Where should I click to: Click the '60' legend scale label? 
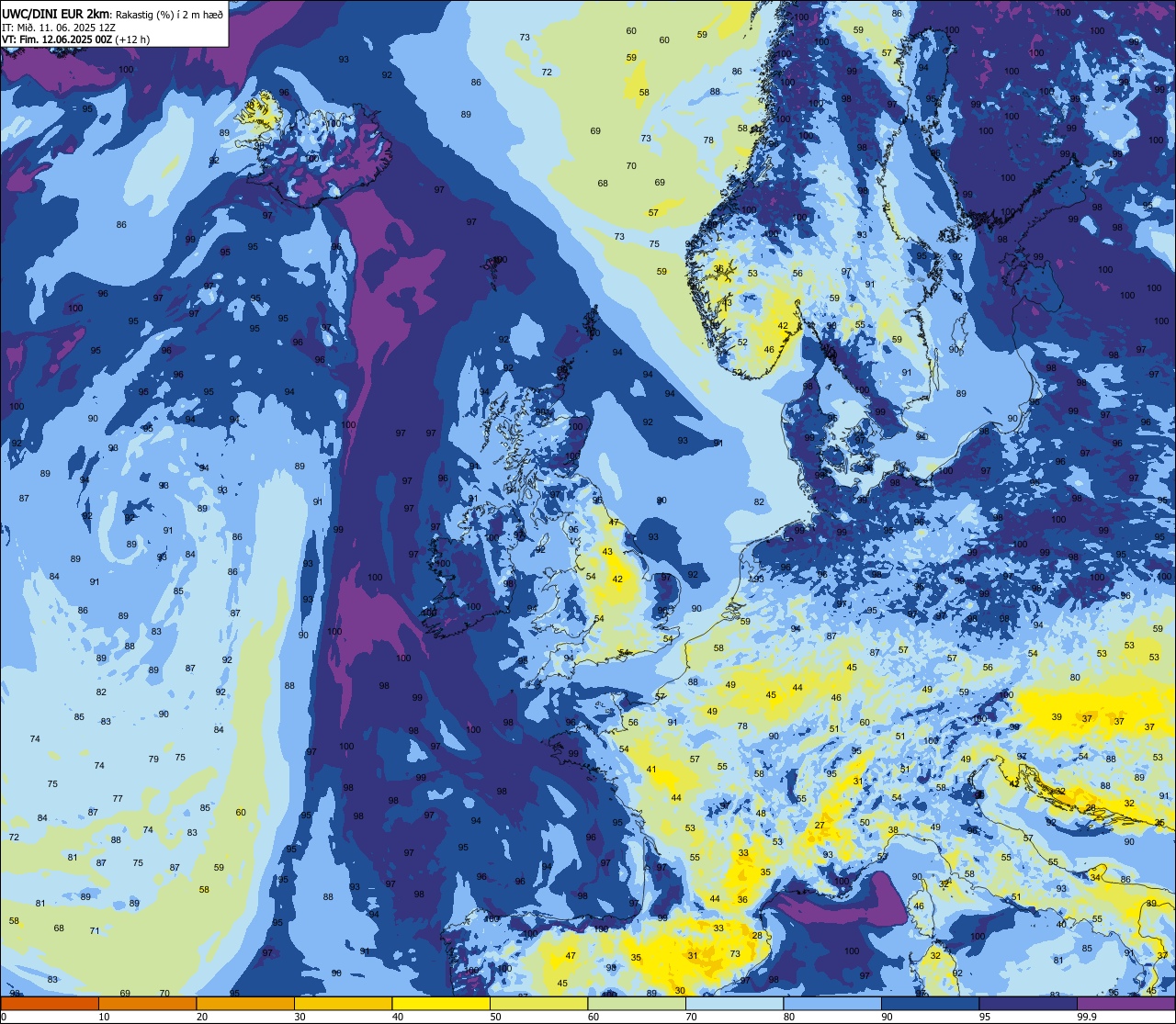click(x=594, y=1017)
